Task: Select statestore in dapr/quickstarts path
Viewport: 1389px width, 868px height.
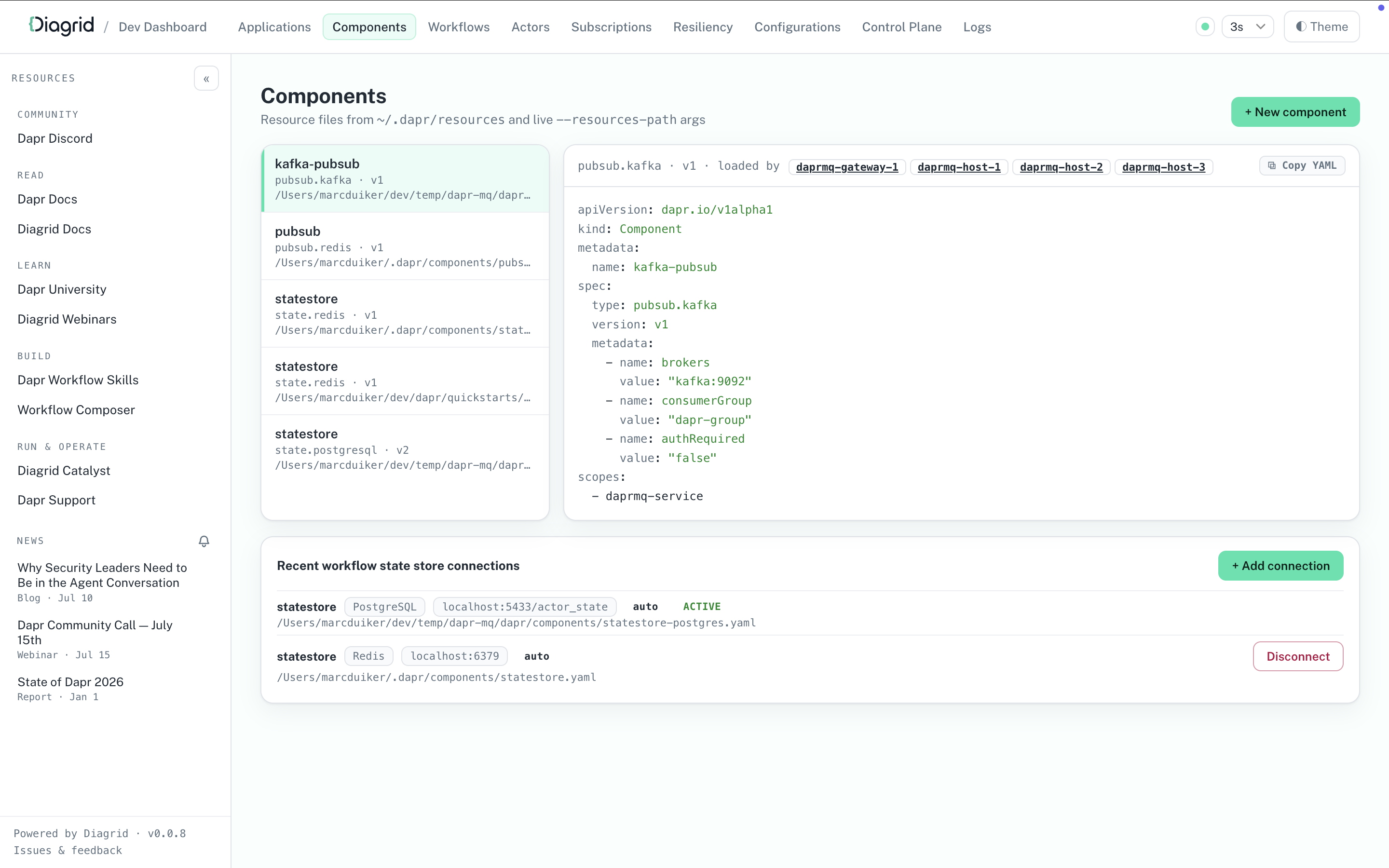Action: click(405, 381)
